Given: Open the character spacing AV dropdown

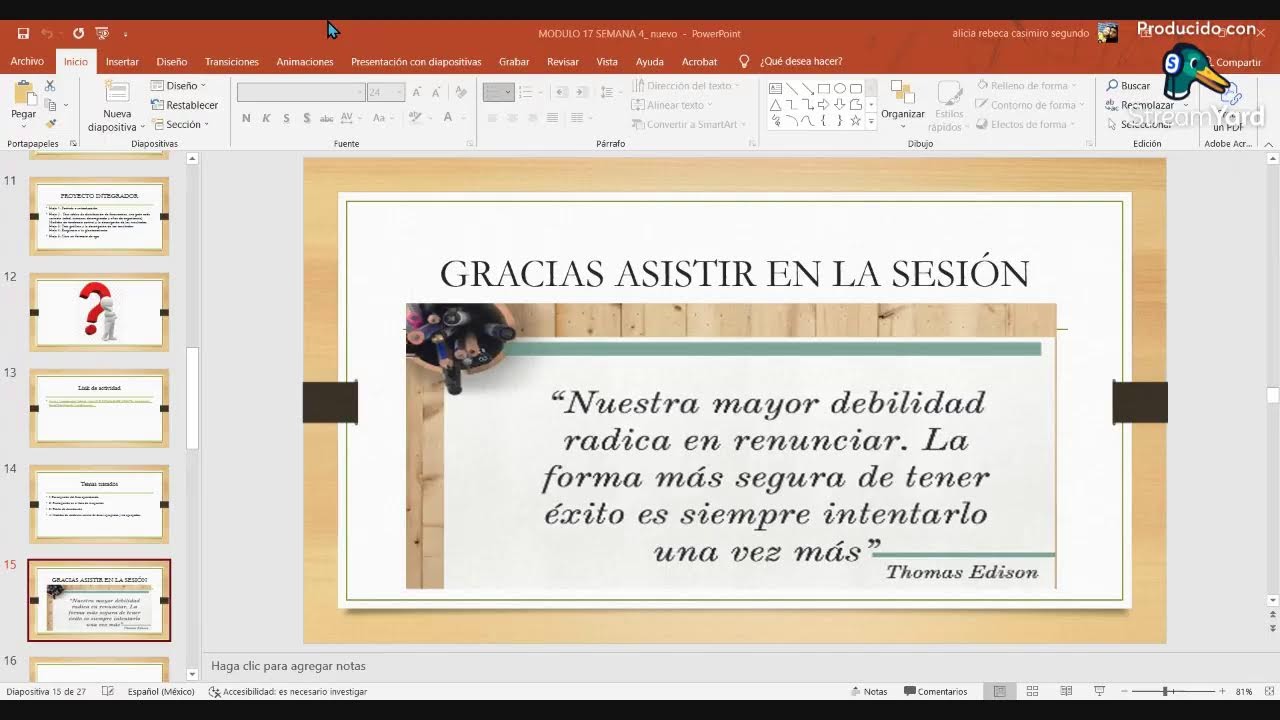Looking at the screenshot, I should point(349,118).
